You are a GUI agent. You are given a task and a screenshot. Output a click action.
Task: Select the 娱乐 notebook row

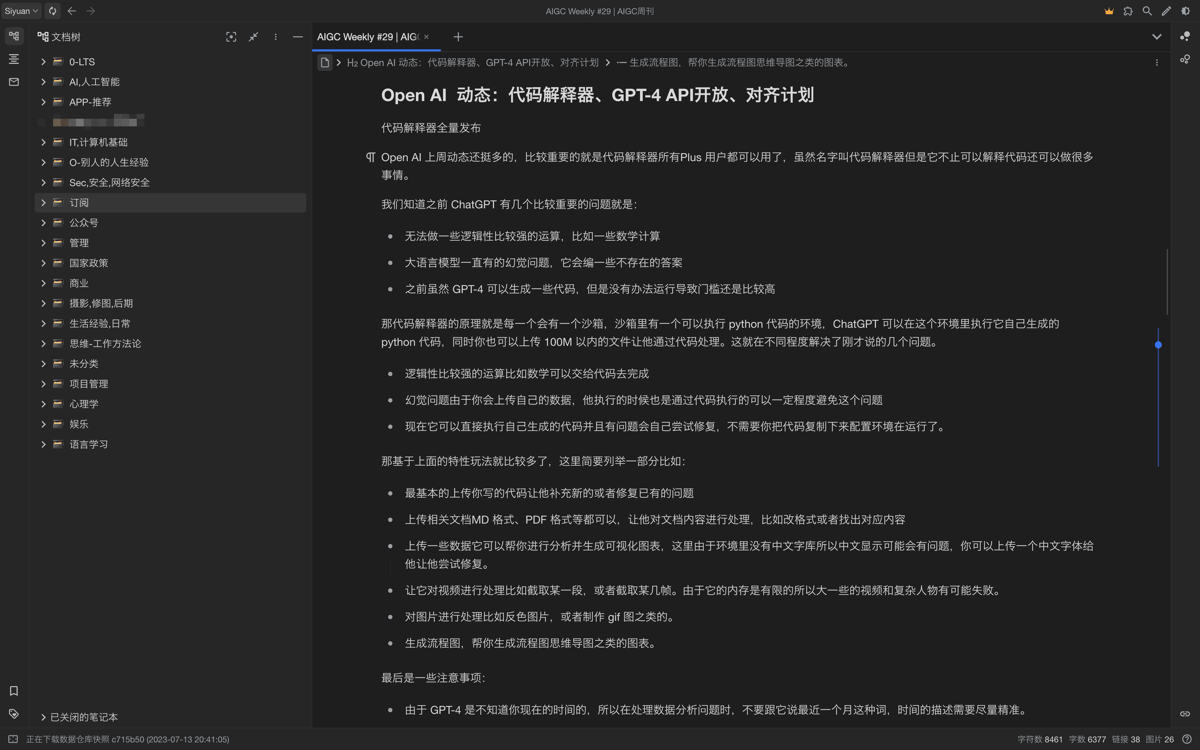point(170,424)
